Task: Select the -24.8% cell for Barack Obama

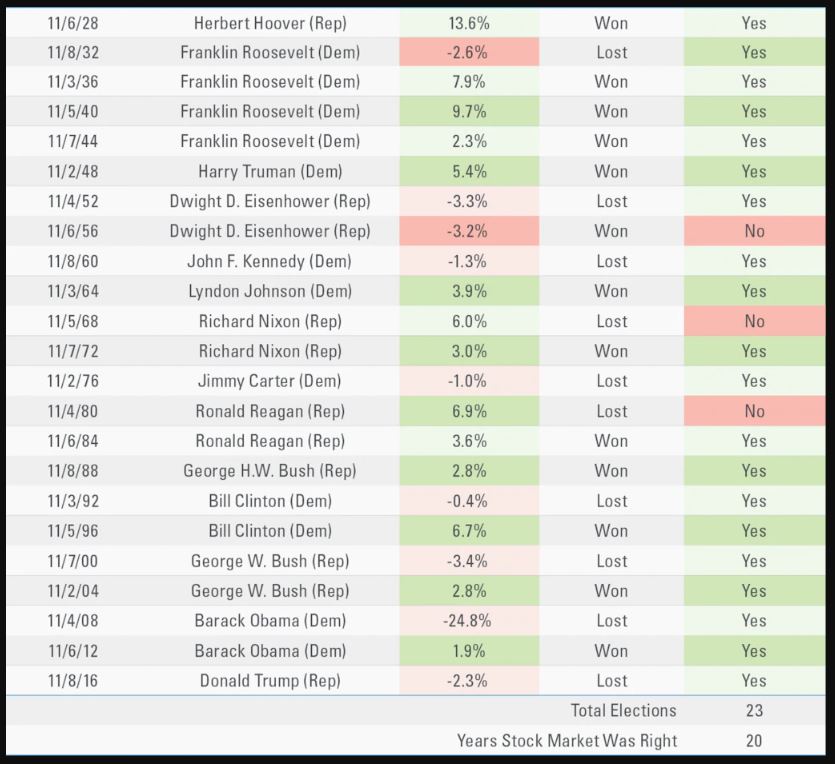Action: point(469,620)
